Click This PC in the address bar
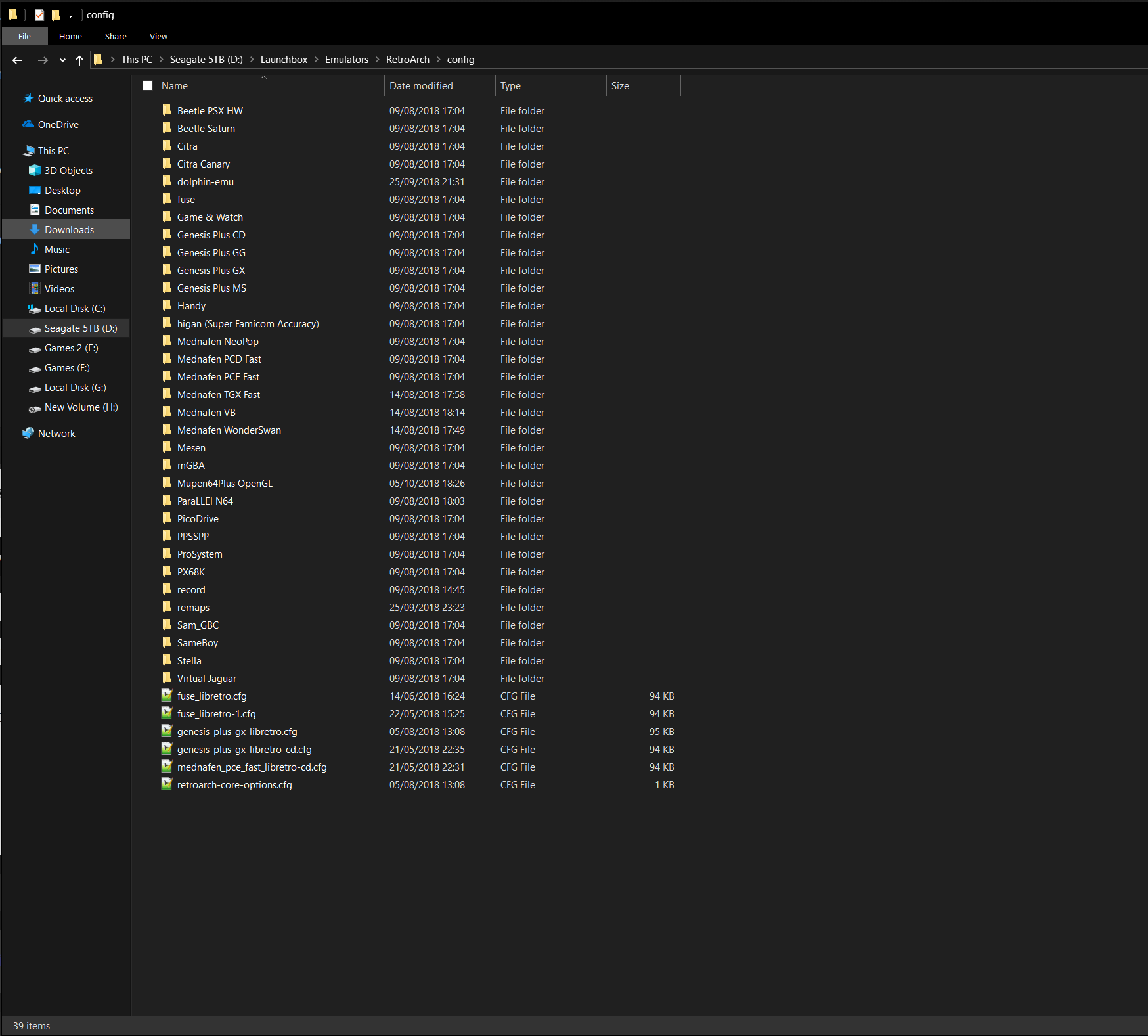 click(137, 60)
